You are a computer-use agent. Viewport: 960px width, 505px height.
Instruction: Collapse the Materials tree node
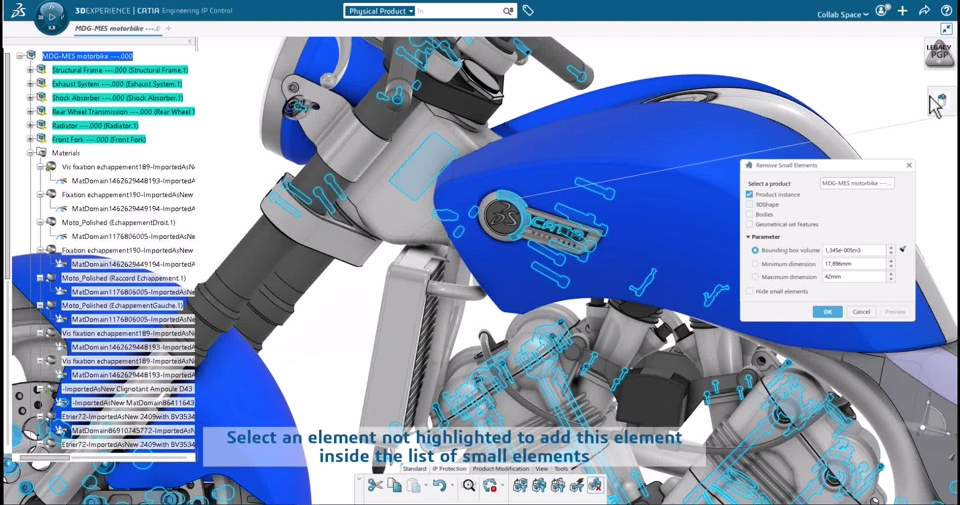pyautogui.click(x=30, y=153)
